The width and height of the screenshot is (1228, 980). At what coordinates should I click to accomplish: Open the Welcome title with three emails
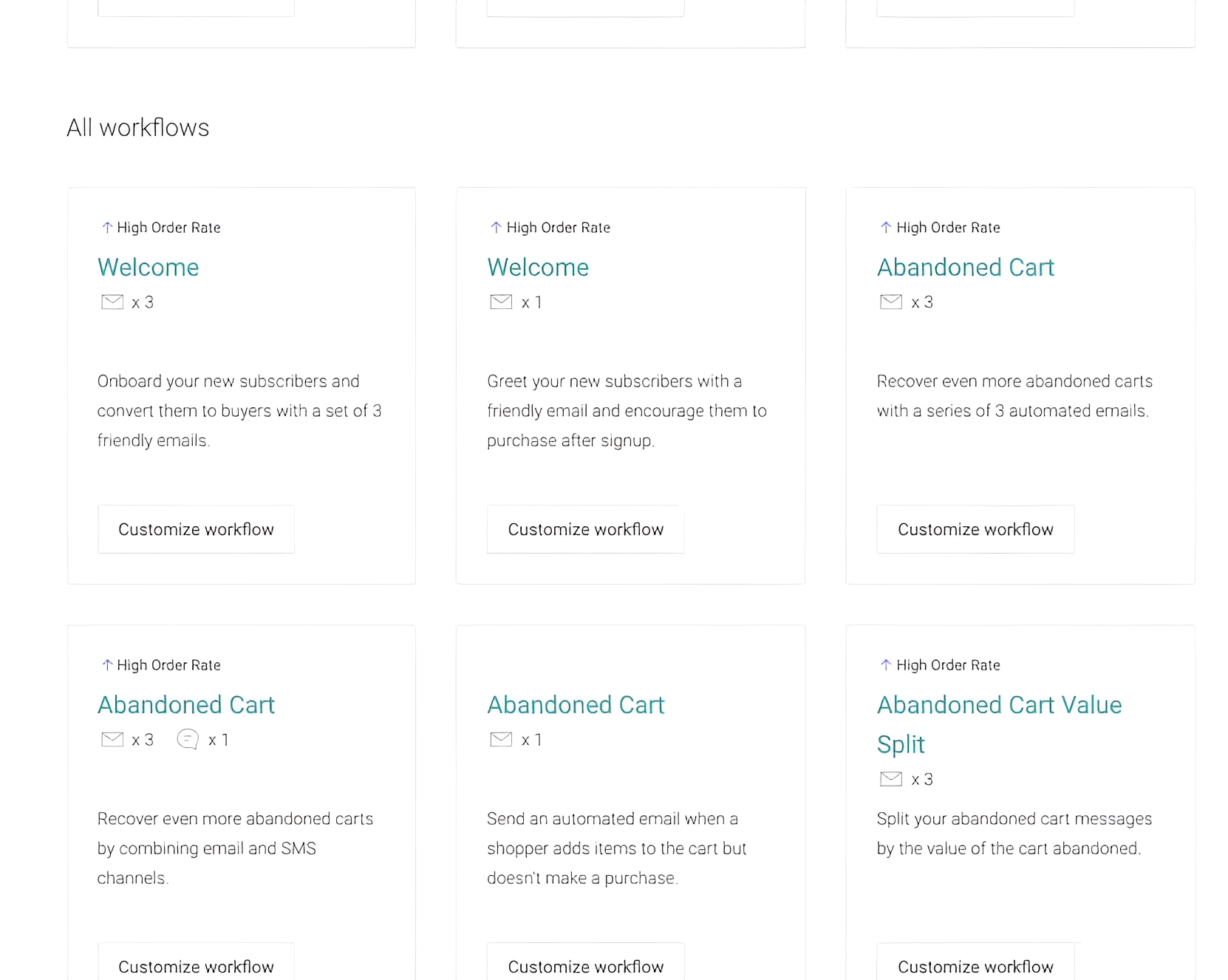pos(149,267)
